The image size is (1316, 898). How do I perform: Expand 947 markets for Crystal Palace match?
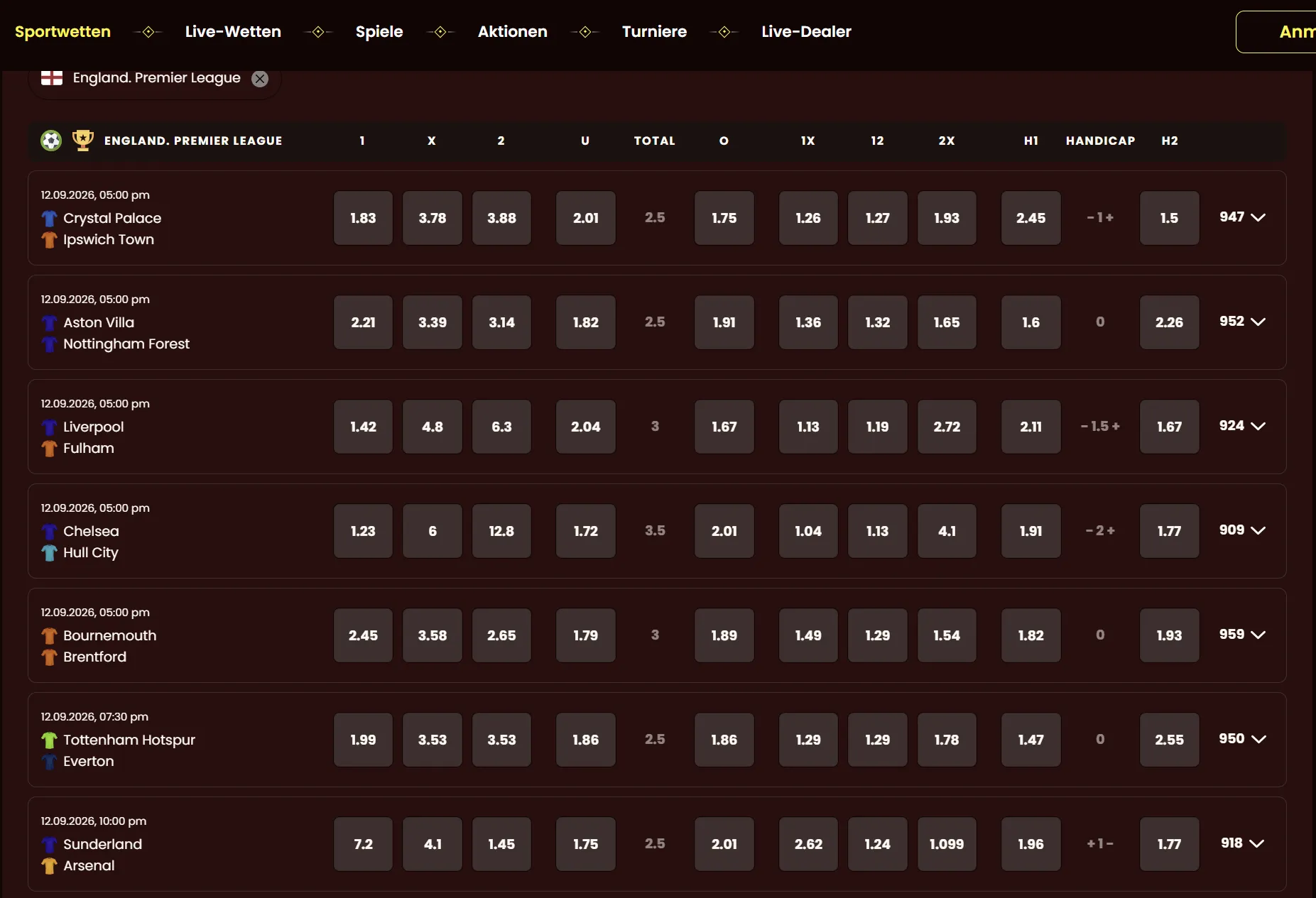tap(1242, 217)
